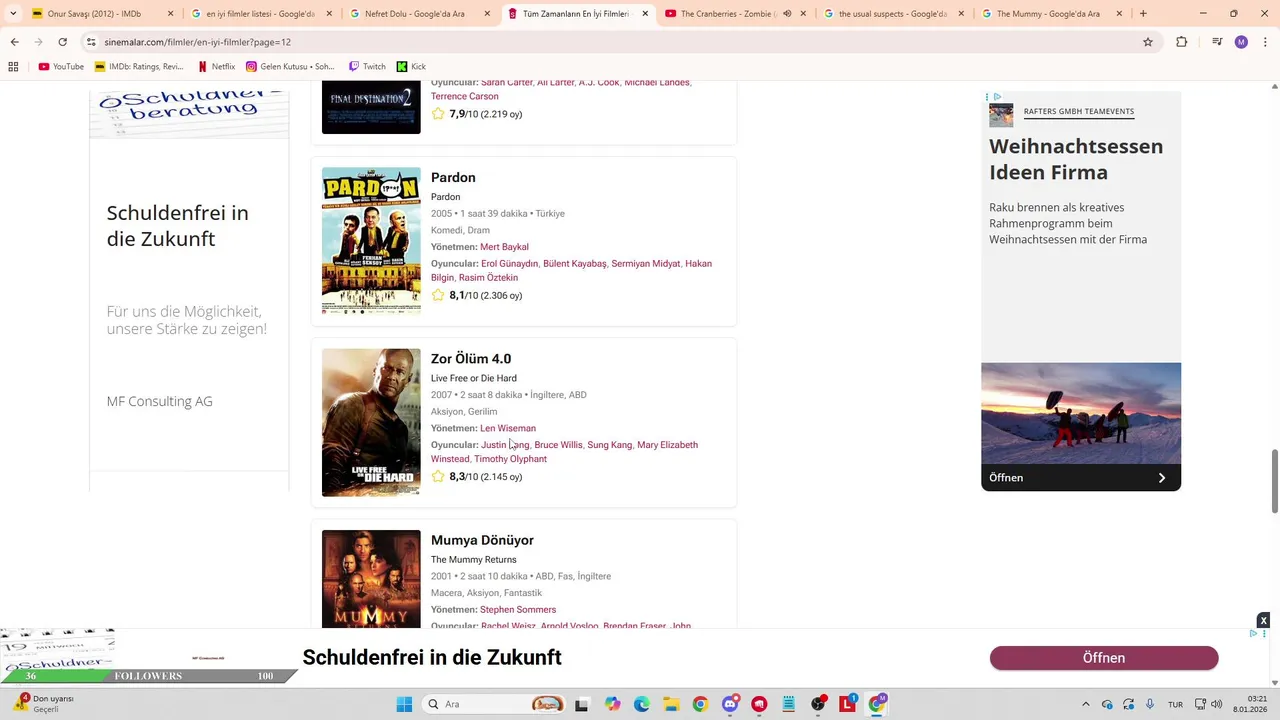Open the IMDb Ratings bookmark
This screenshot has height=720, width=1280.
pyautogui.click(x=139, y=67)
